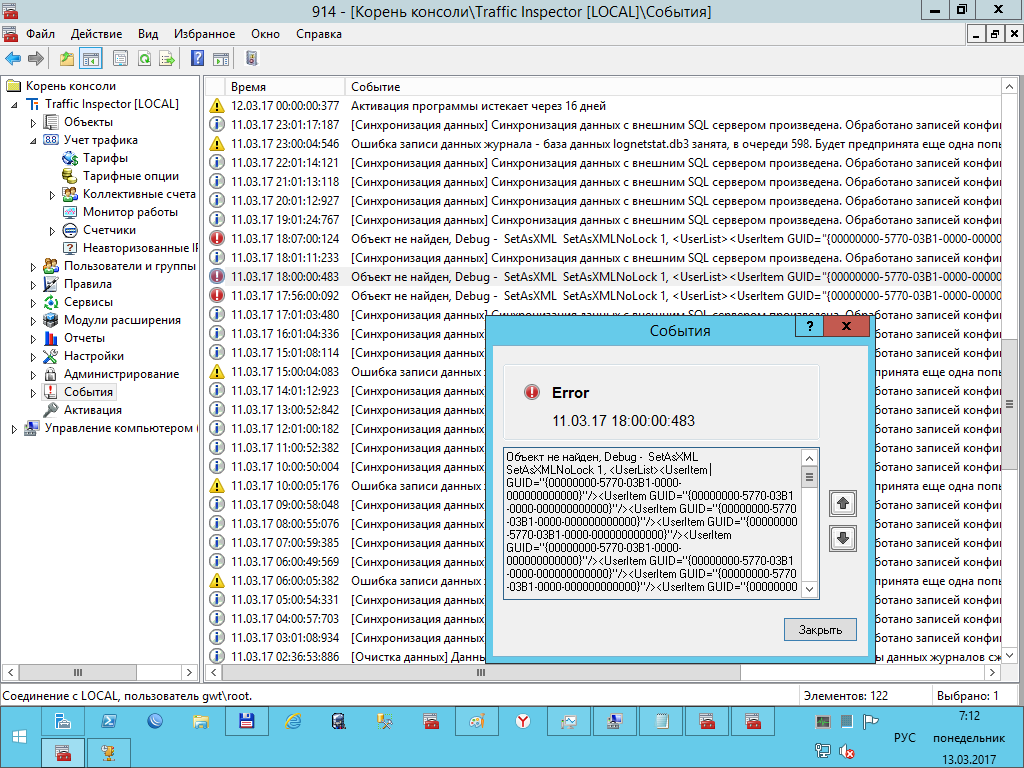
Task: Open the Действие menu
Action: [x=97, y=34]
